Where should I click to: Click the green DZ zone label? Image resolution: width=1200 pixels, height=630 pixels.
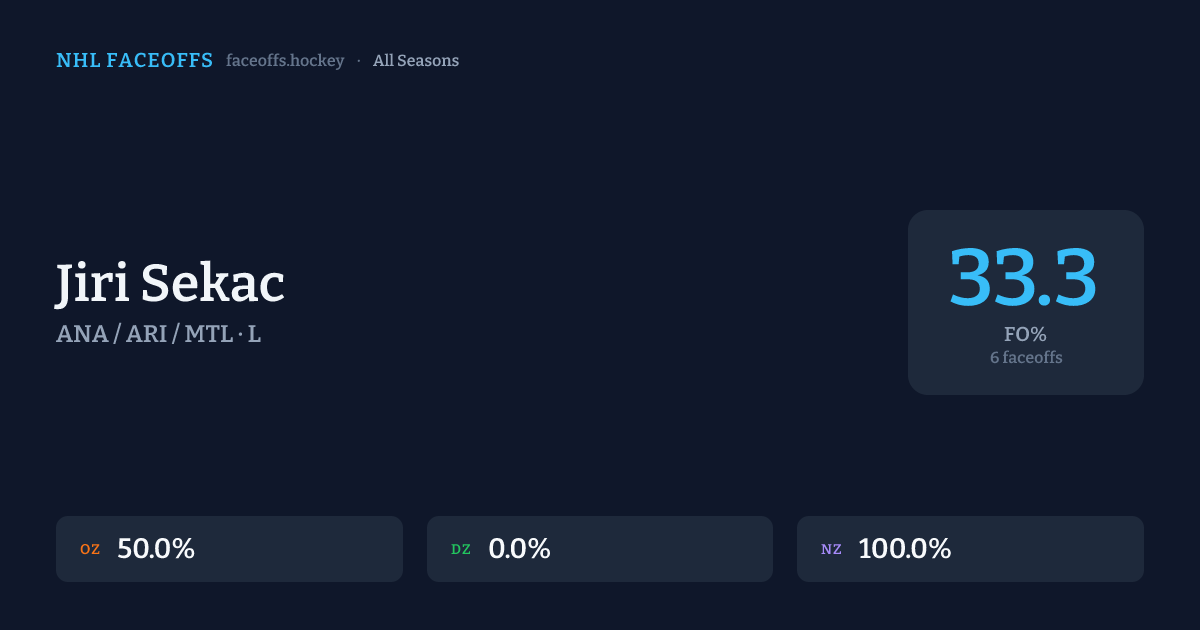[x=461, y=549]
